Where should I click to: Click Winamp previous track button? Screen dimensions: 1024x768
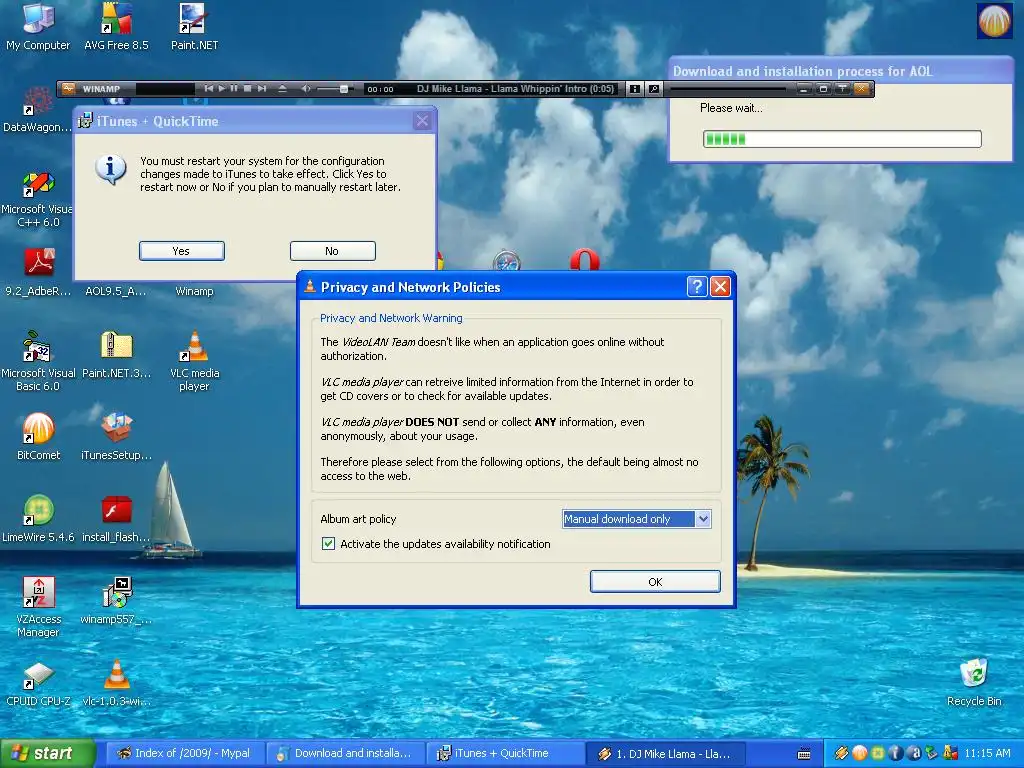208,89
